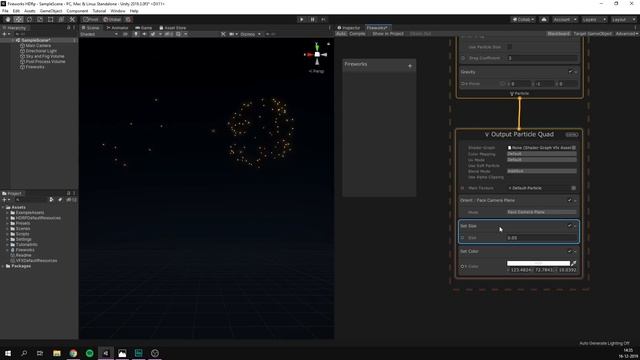Collapse the Assets folder in Project panel
This screenshot has height=360, width=640.
pos(3,207)
